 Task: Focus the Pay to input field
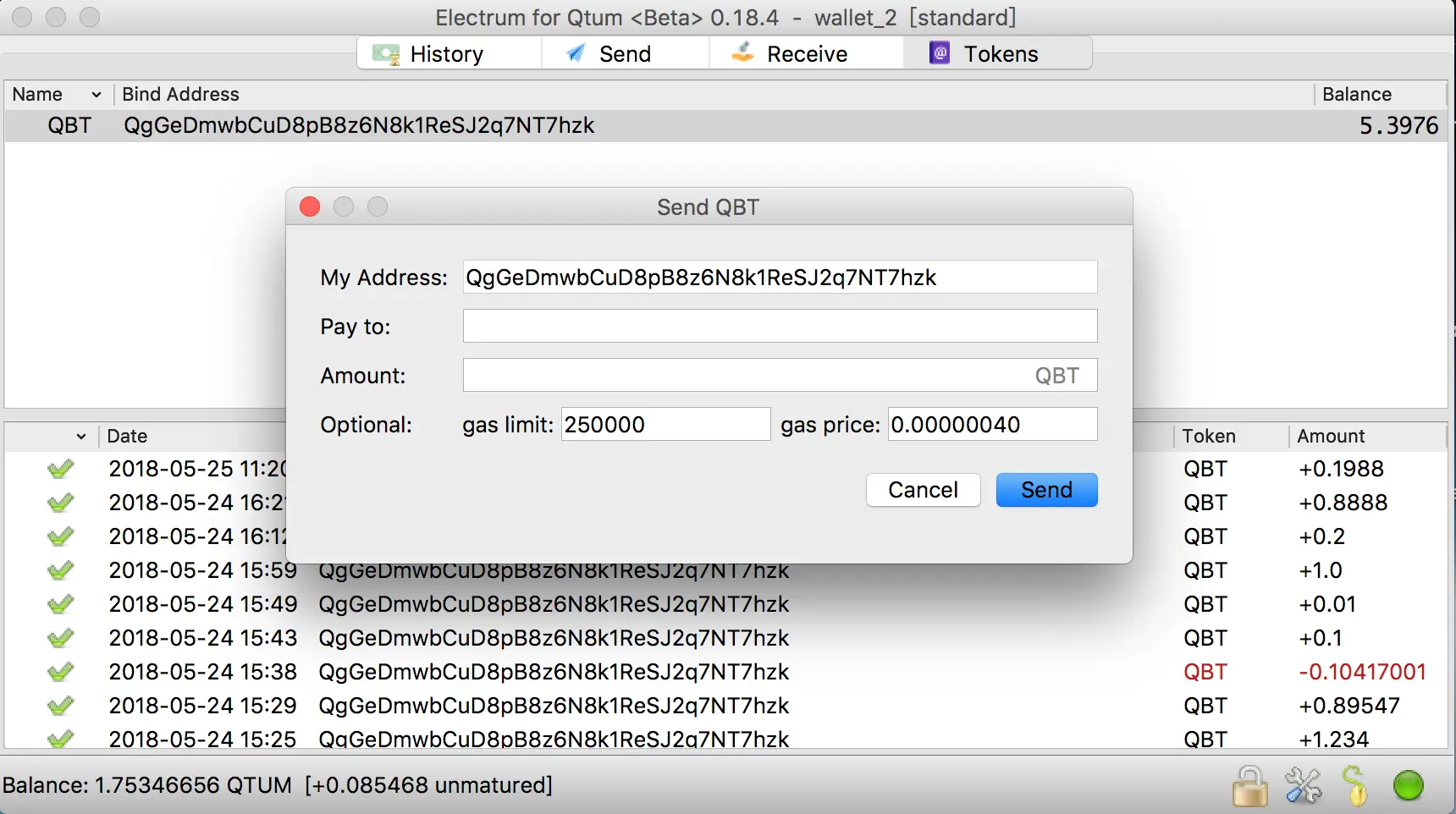click(780, 326)
